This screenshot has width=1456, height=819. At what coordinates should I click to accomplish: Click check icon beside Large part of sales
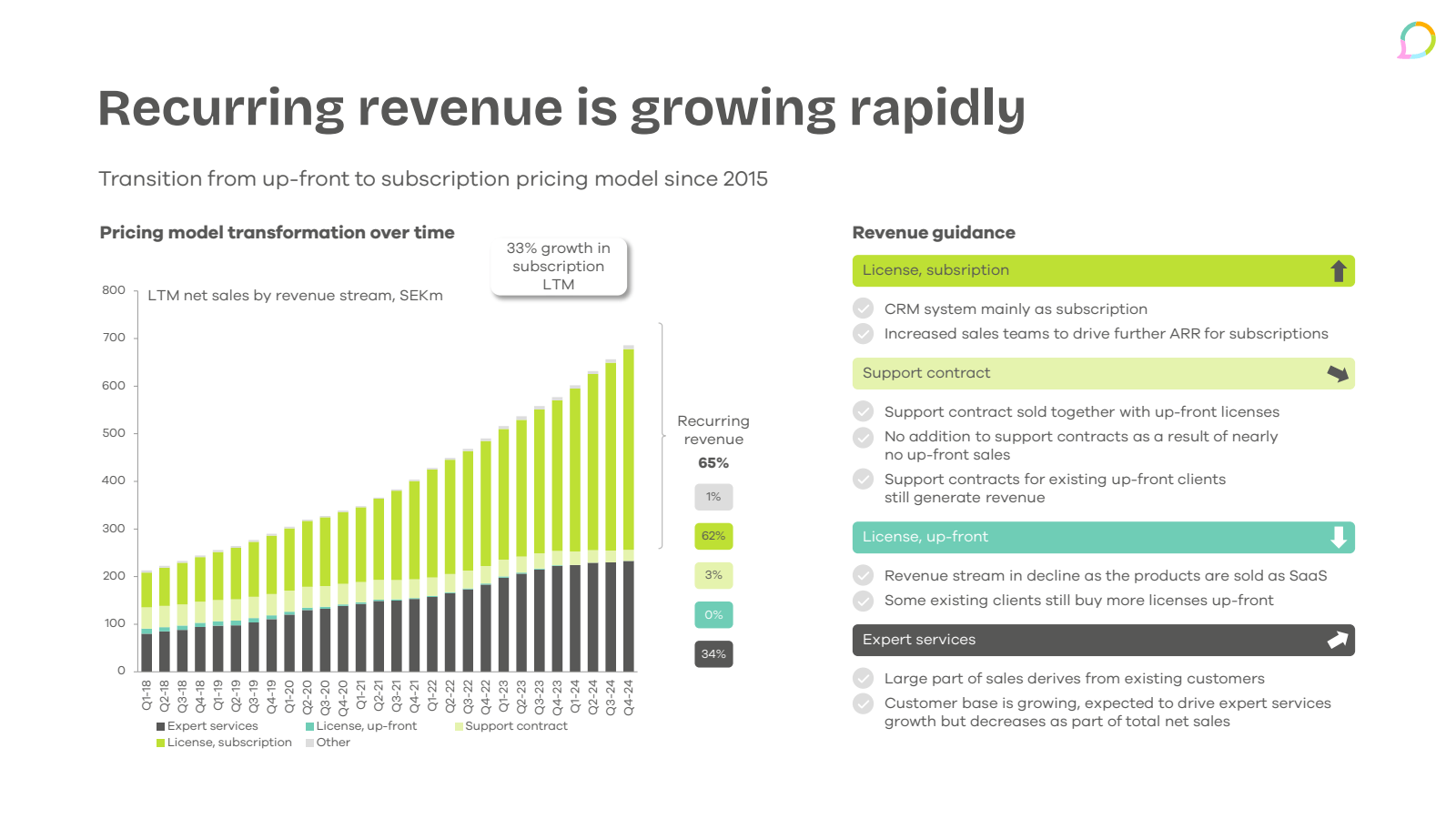(x=864, y=678)
